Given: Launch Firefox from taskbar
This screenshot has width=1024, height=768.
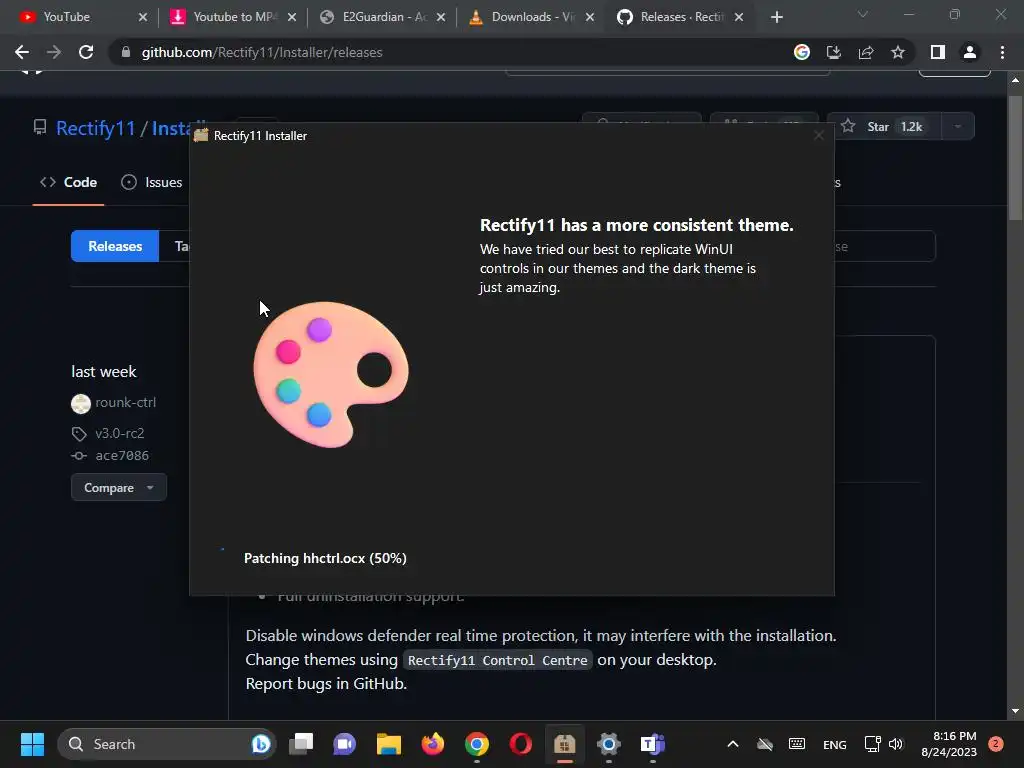Looking at the screenshot, I should (432, 744).
